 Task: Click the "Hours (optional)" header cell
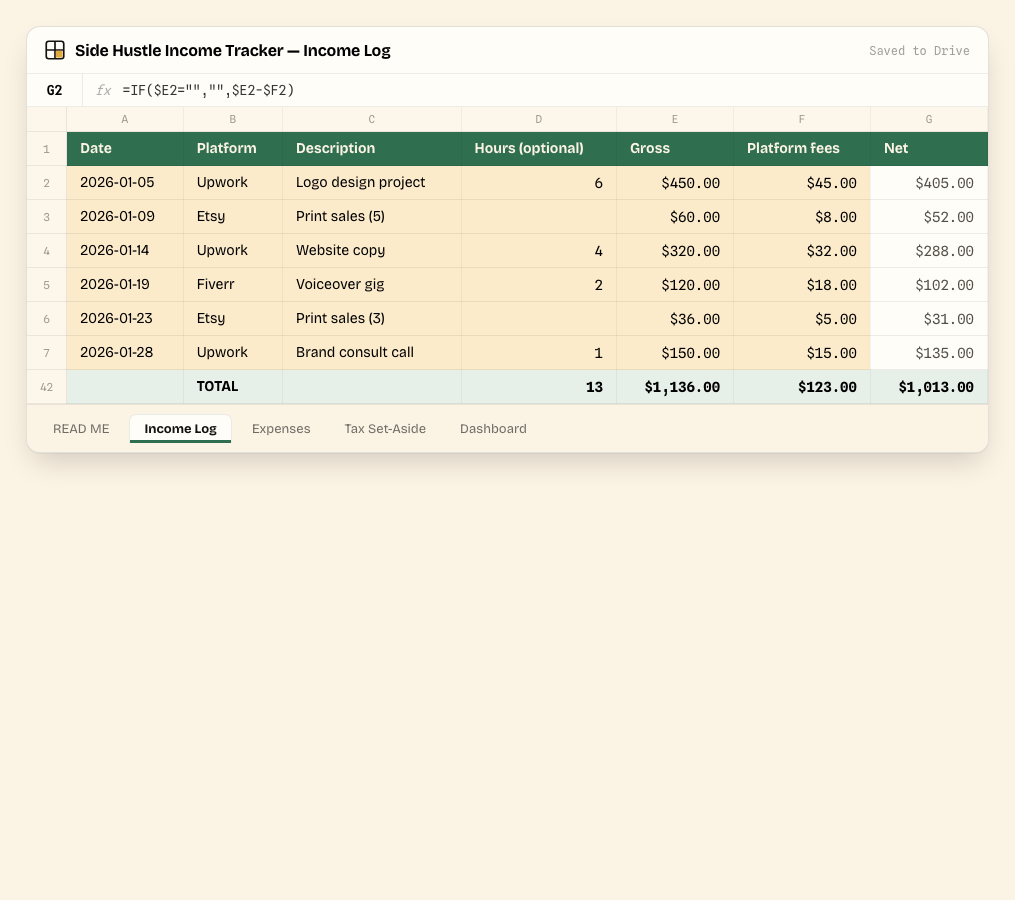[x=539, y=149]
